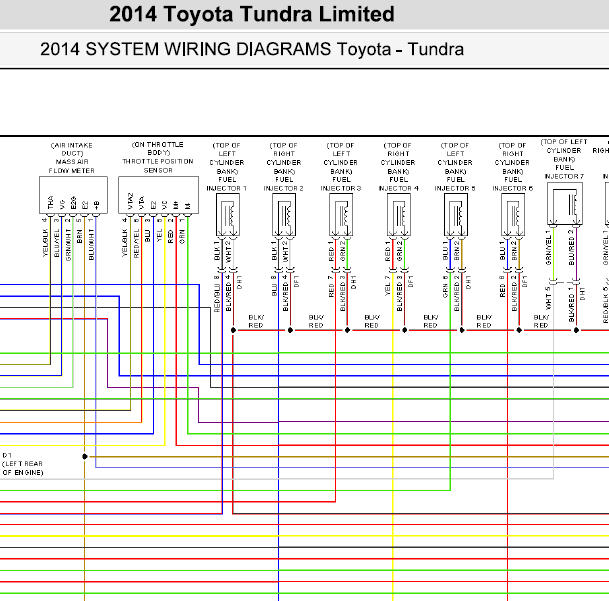Click the Fuel Injector 5 coil symbol

click(456, 214)
